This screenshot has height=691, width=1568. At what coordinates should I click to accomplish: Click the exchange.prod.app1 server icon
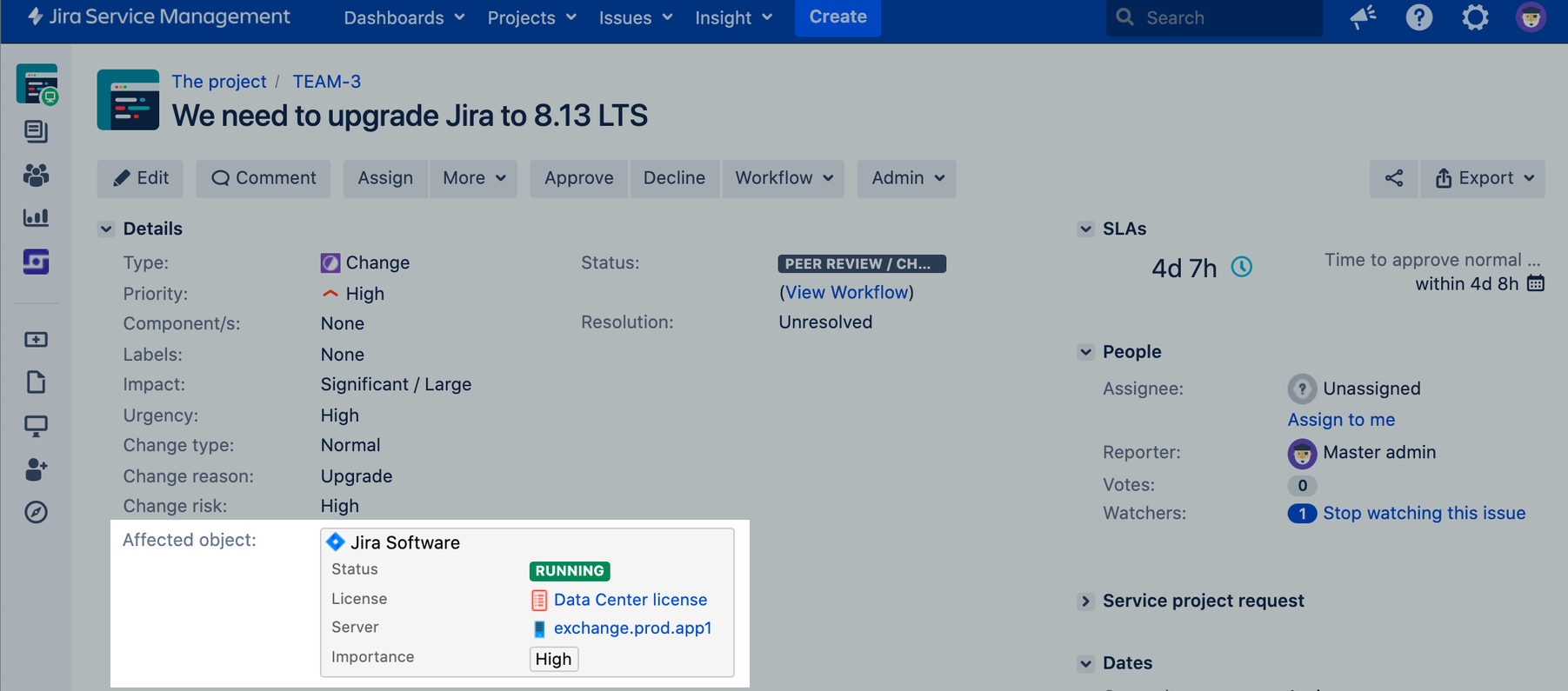click(539, 628)
